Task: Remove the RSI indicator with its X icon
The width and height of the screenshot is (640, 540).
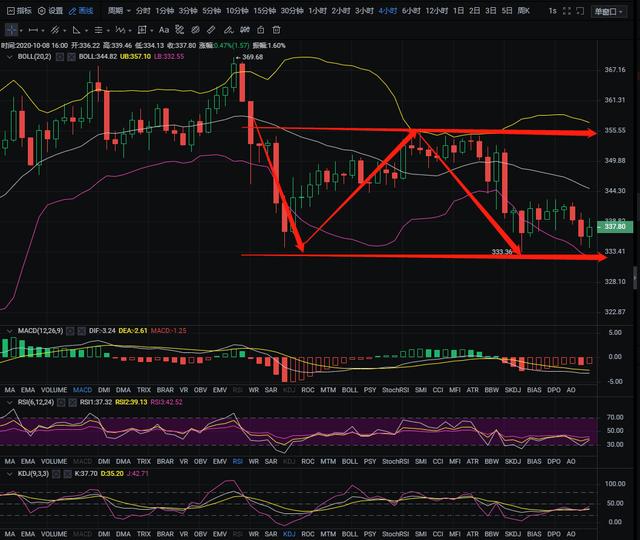Action: click(72, 402)
